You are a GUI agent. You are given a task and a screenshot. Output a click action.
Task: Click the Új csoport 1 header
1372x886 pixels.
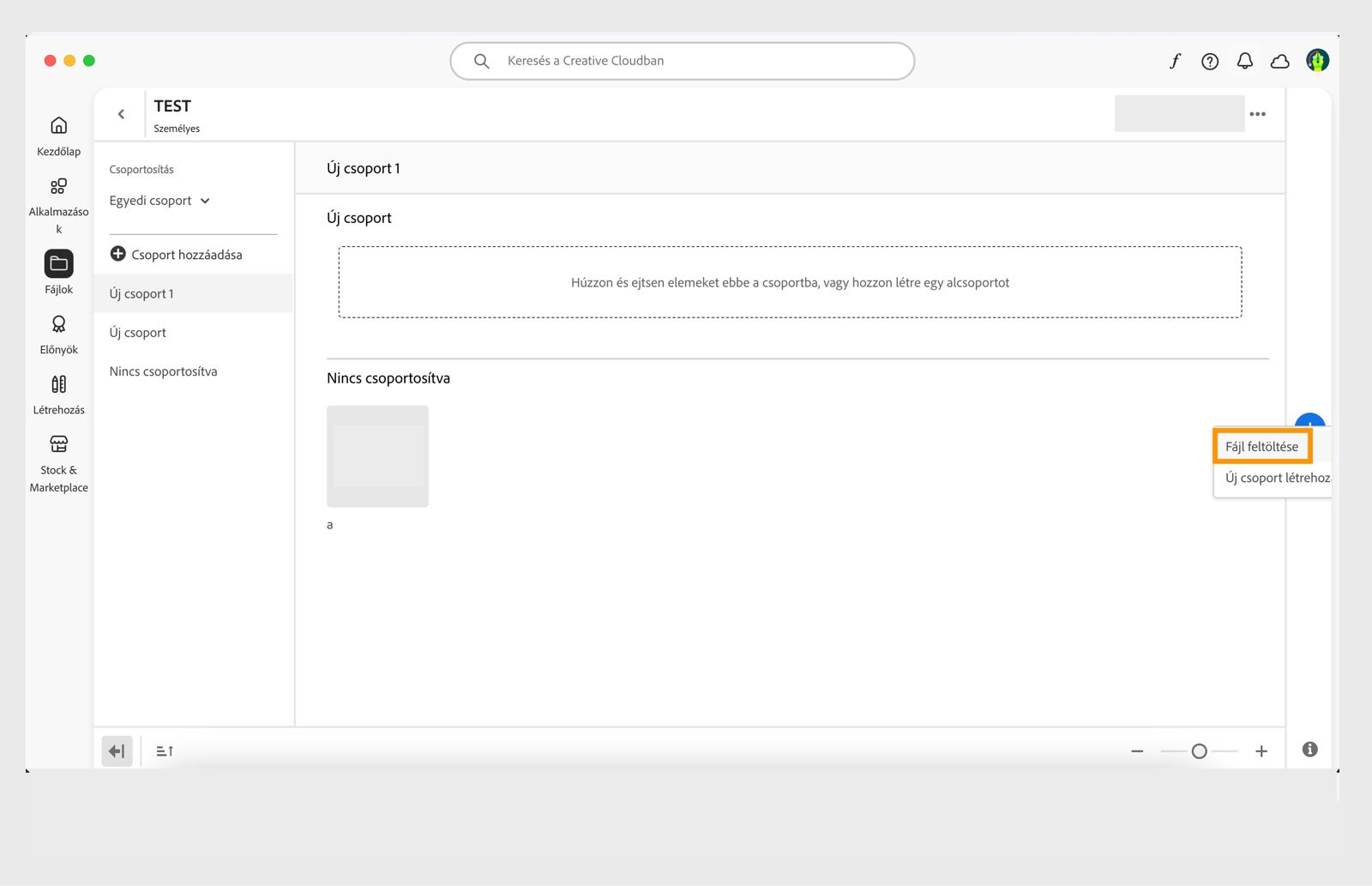(364, 169)
